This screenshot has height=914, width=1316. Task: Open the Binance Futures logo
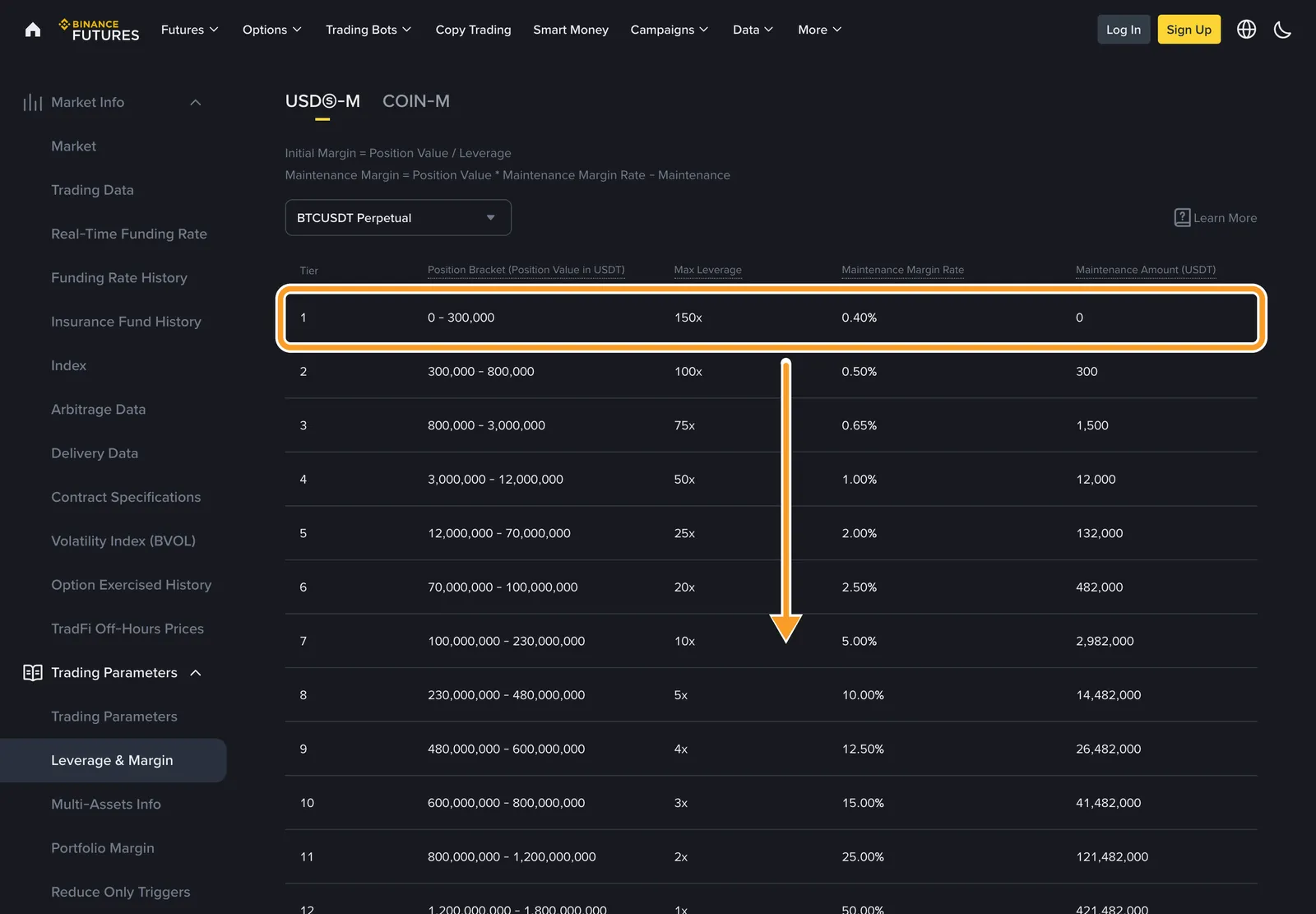(x=99, y=30)
